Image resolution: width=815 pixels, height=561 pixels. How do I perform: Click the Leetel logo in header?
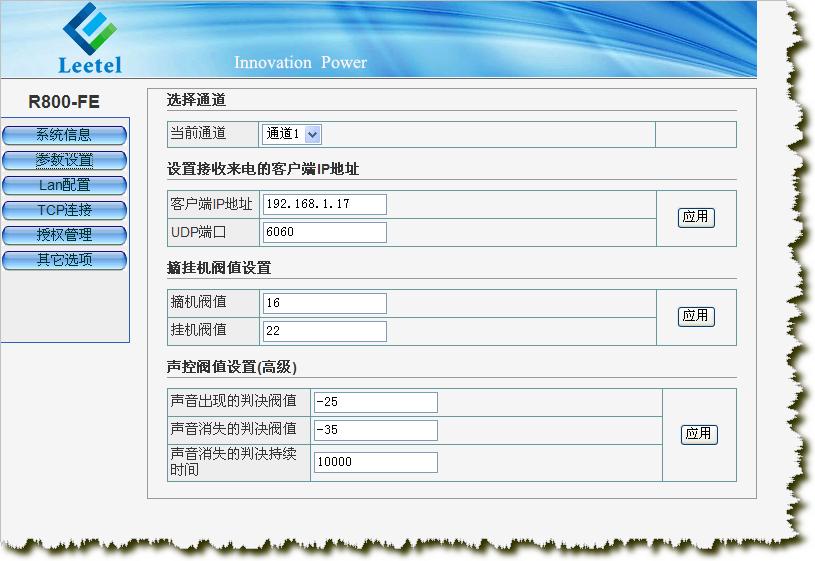coord(89,39)
